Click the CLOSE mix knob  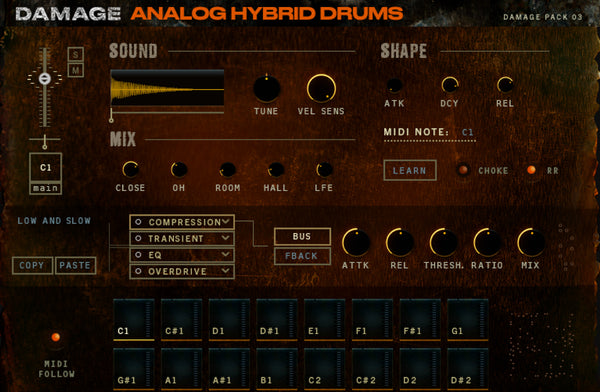[130, 169]
